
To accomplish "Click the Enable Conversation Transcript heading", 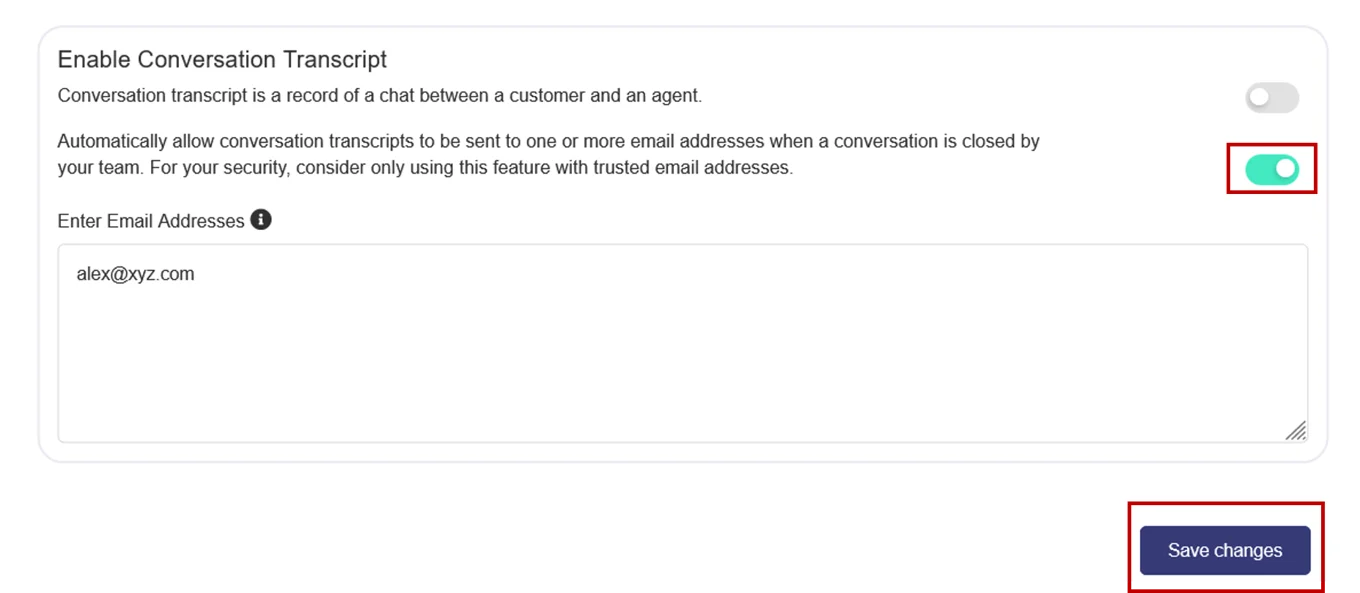I will click(222, 59).
